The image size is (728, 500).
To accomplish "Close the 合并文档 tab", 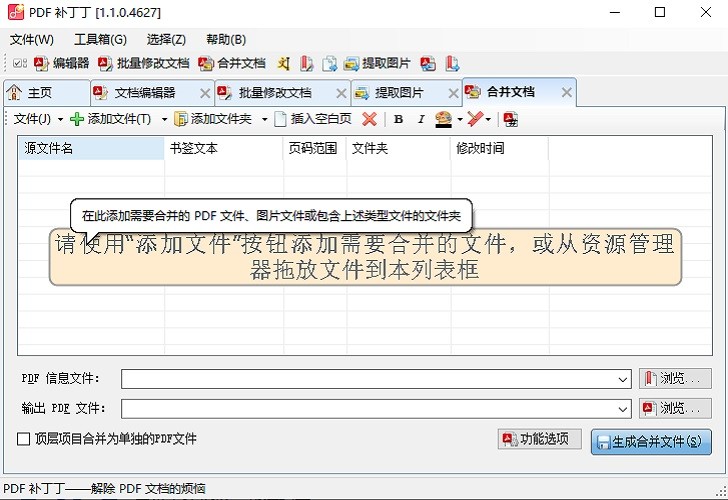I will [566, 92].
